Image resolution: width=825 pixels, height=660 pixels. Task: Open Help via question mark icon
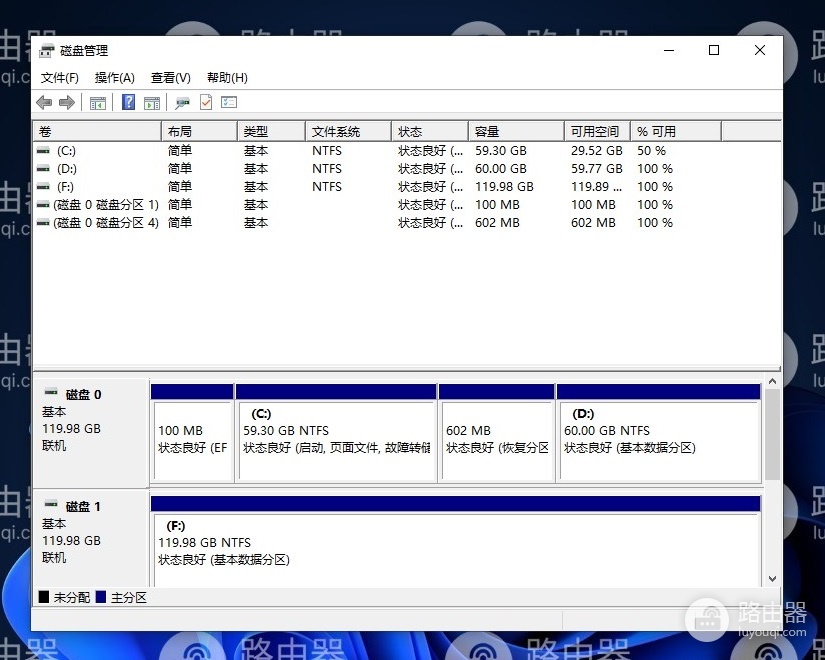tap(128, 102)
